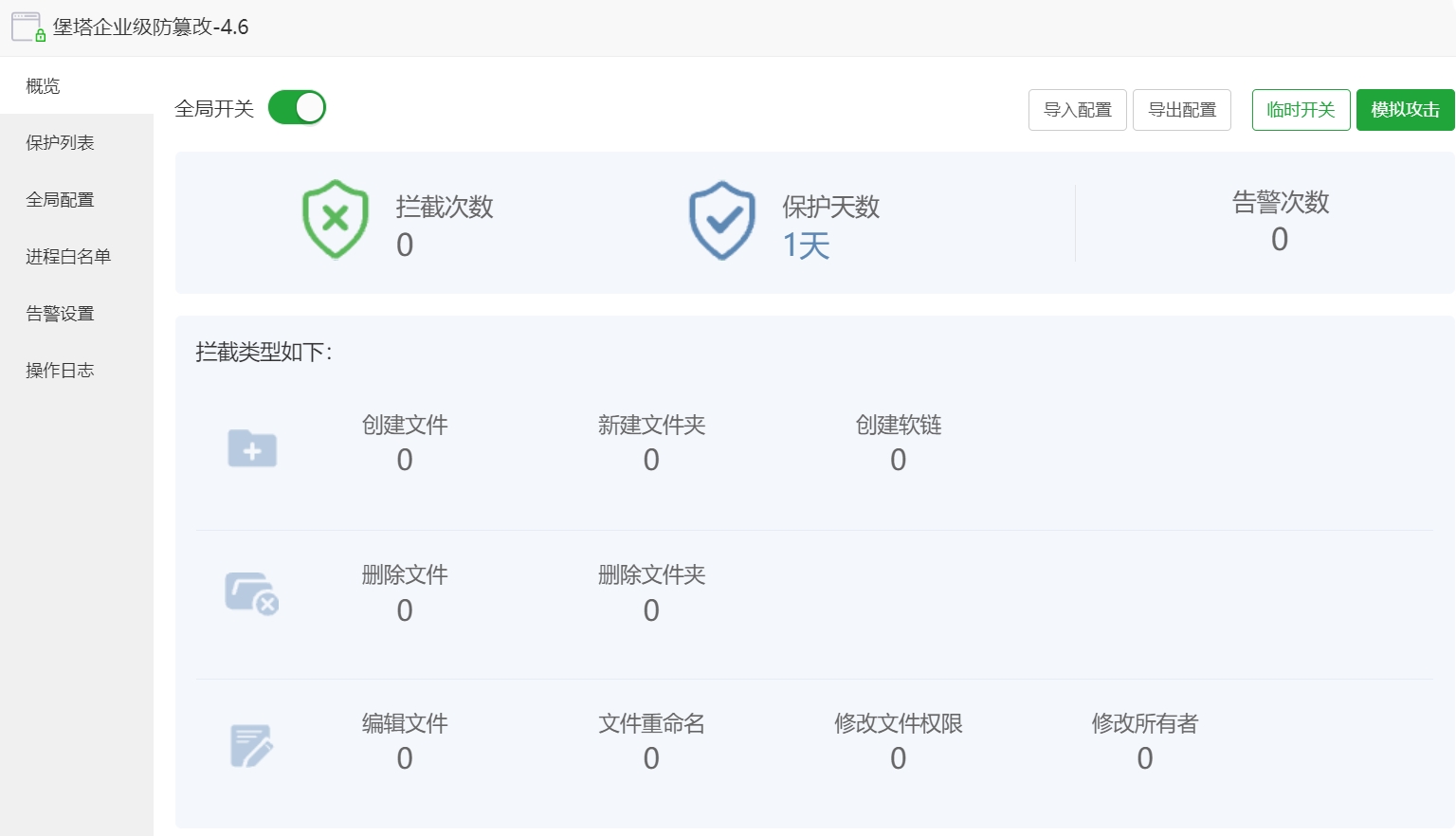Screen dimensions: 1456x836
Task: Launch a 模拟攻击 simulated attack
Action: coord(1405,109)
